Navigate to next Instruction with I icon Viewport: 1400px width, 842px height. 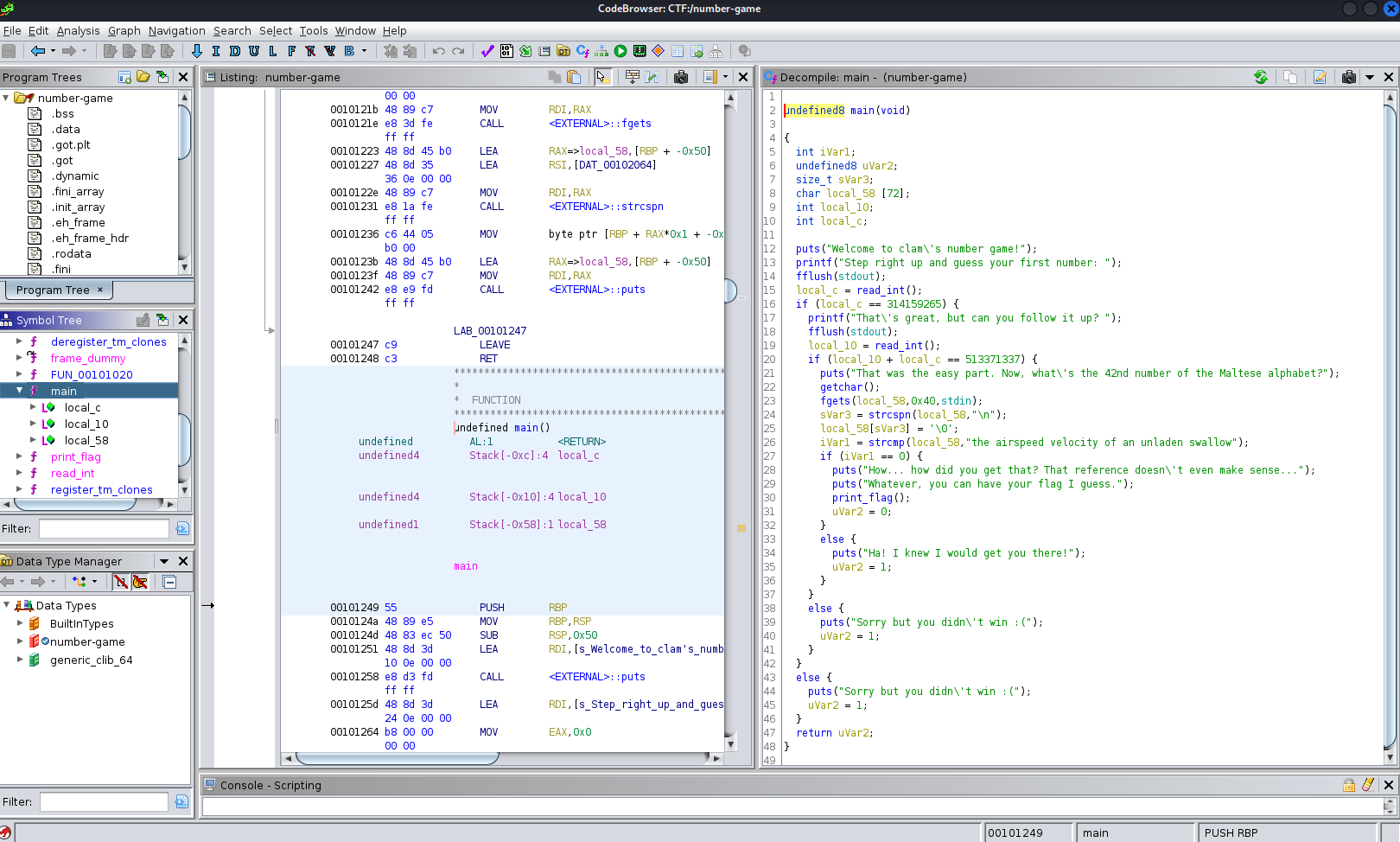click(216, 51)
